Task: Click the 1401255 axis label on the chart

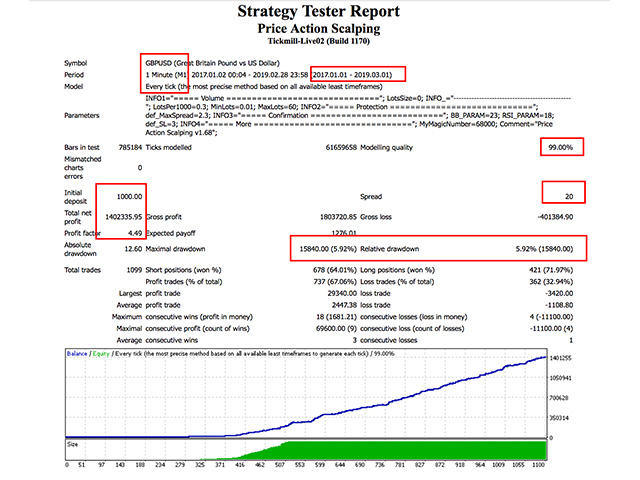Action: (x=560, y=358)
